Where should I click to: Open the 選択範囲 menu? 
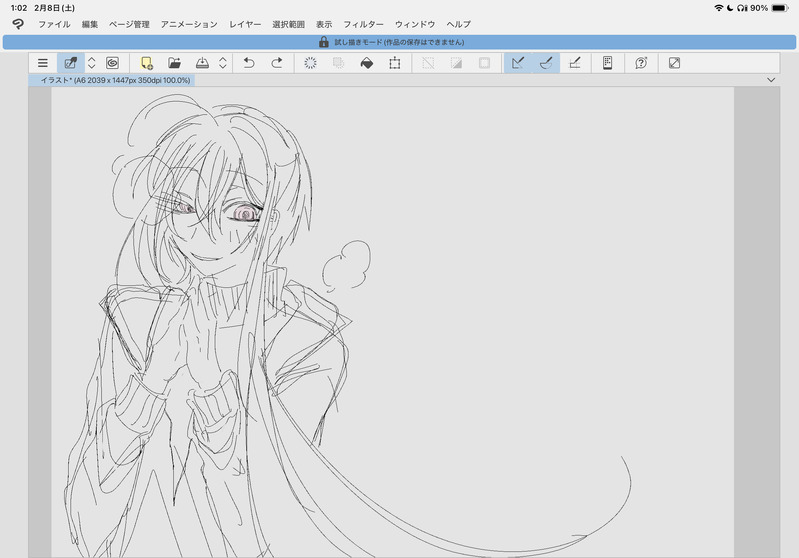coord(288,24)
